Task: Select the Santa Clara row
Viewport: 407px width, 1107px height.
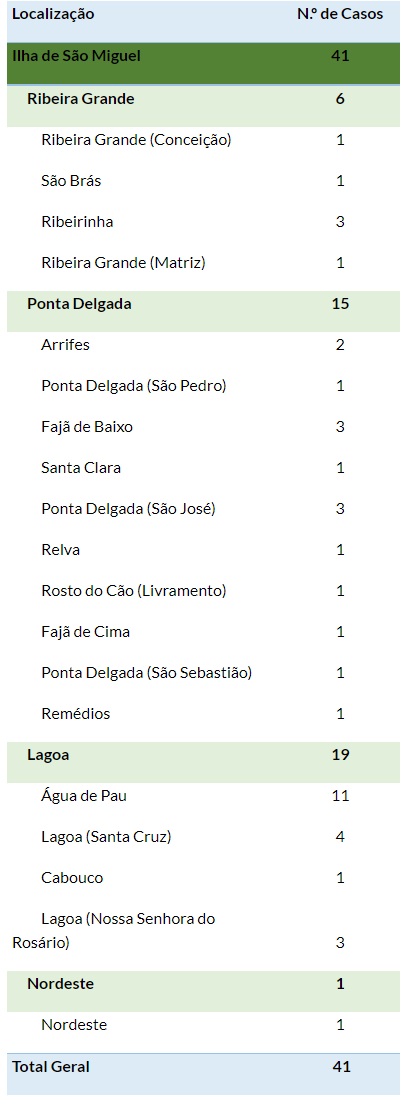Action: coord(204,467)
